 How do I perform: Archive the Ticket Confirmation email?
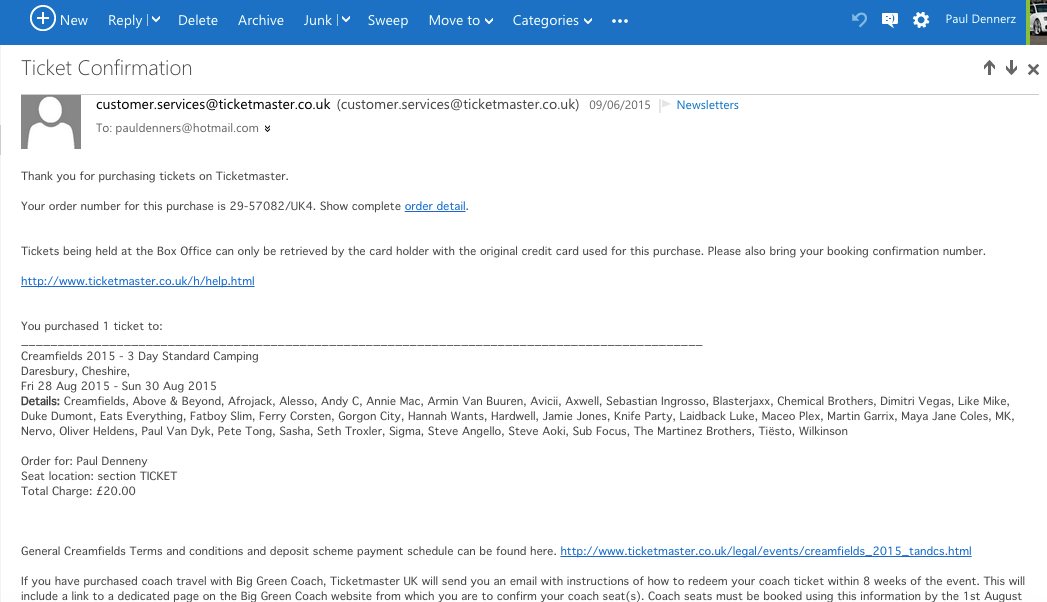[260, 21]
